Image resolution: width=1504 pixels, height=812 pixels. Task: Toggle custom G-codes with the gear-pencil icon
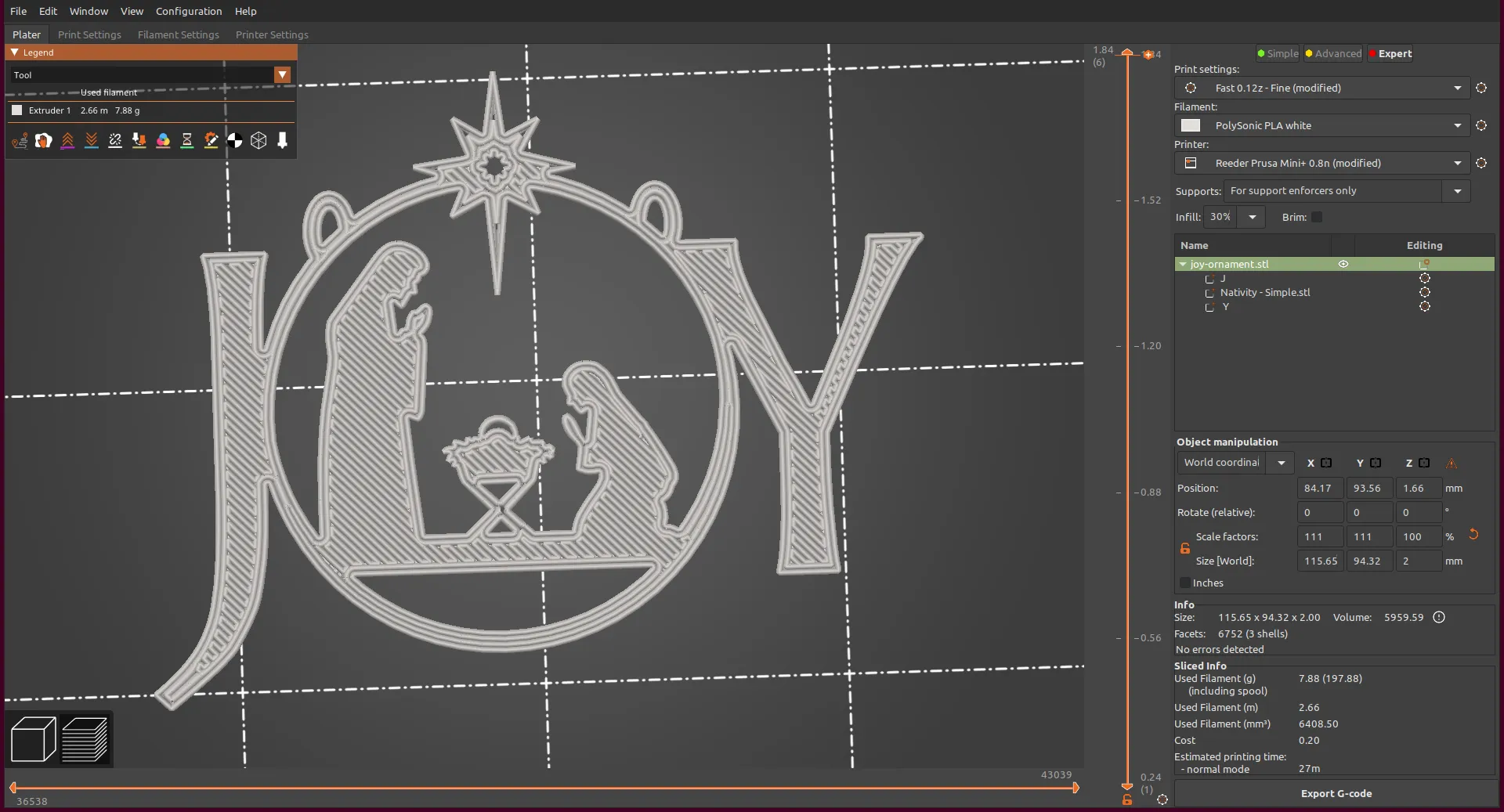coord(211,141)
